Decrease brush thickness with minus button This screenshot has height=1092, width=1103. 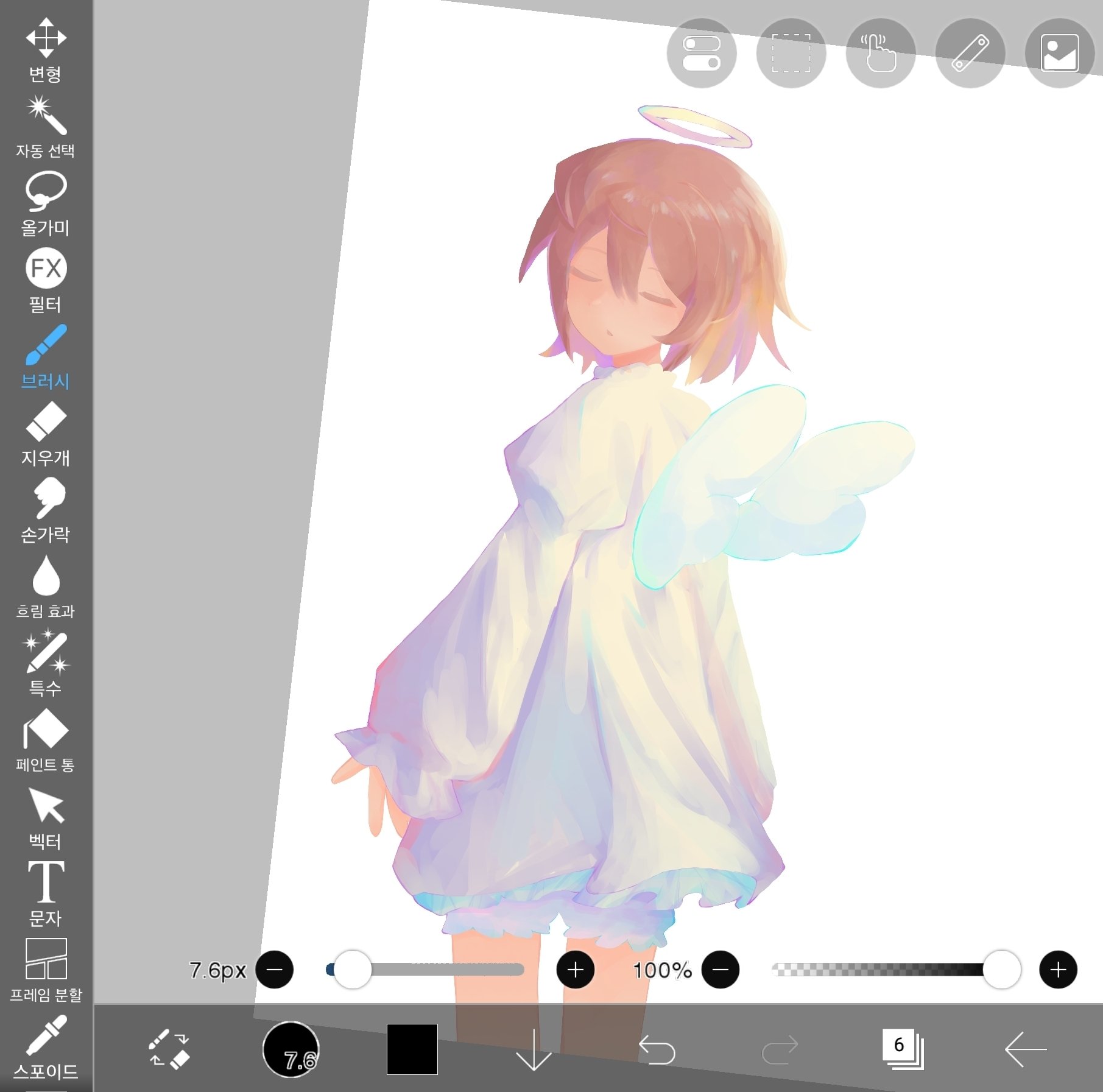pyautogui.click(x=275, y=970)
